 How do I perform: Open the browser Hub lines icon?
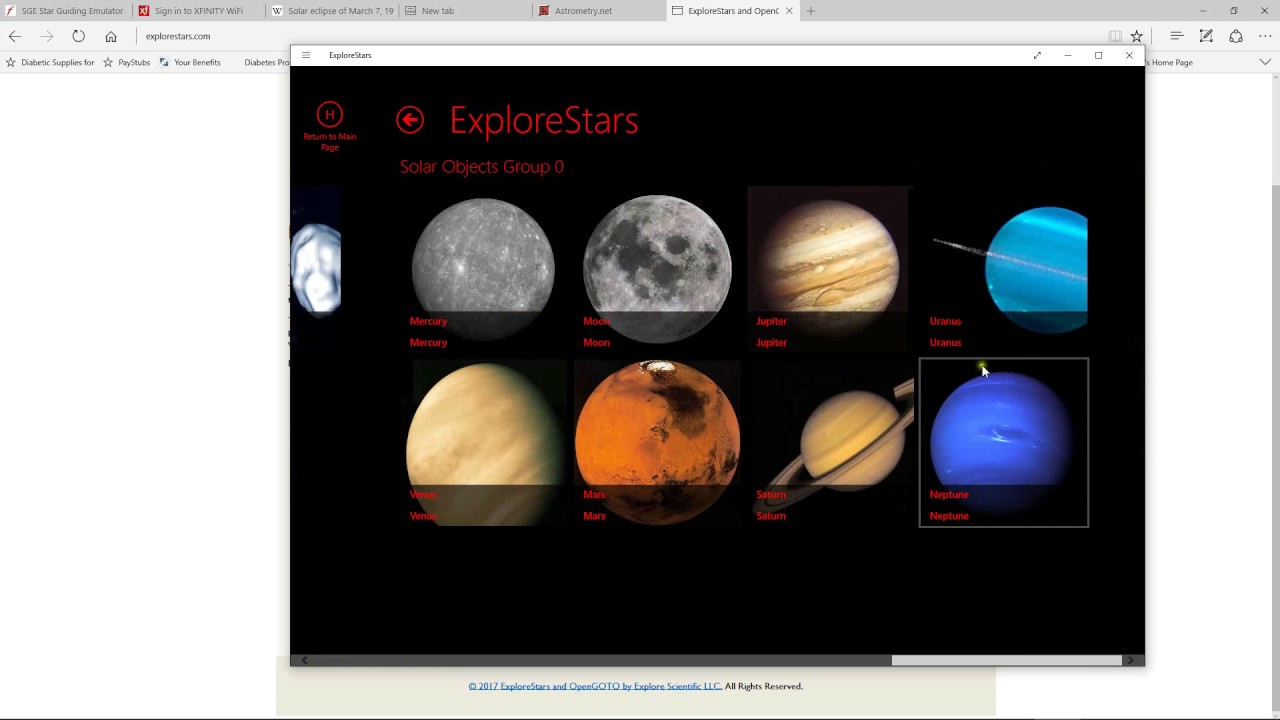pos(1177,36)
